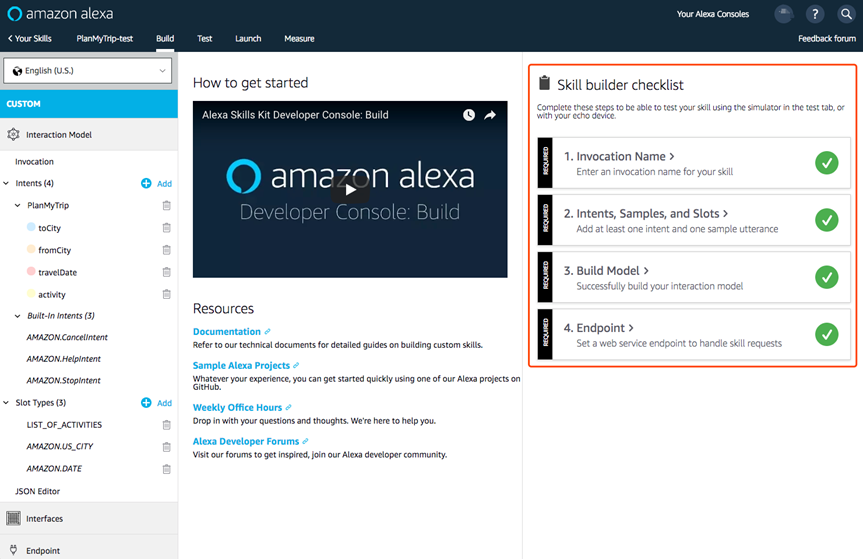863x559 pixels.
Task: Delete AMAZON.DATE slot type trash icon
Action: coord(166,469)
